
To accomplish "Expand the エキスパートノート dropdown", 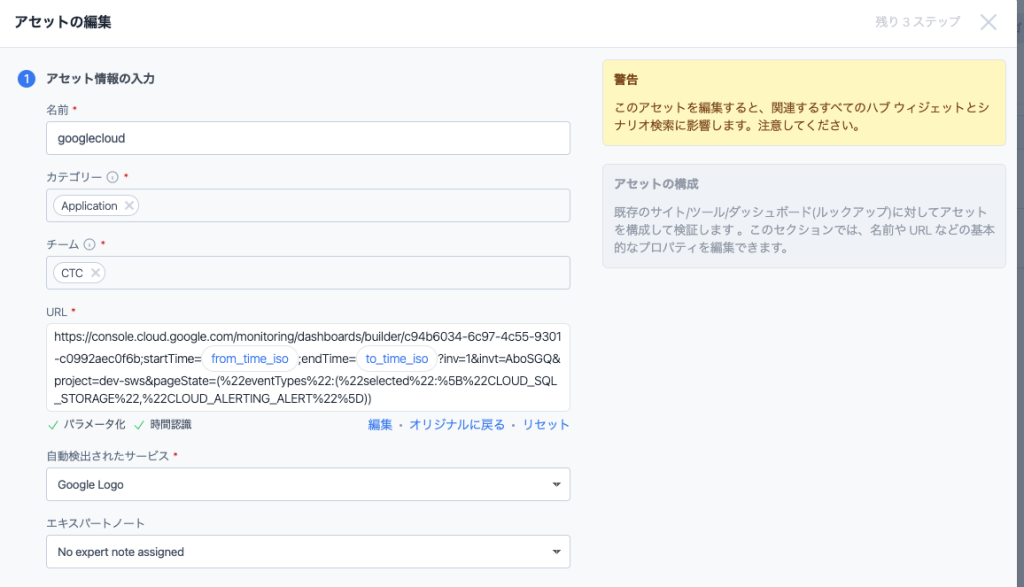I will click(308, 552).
